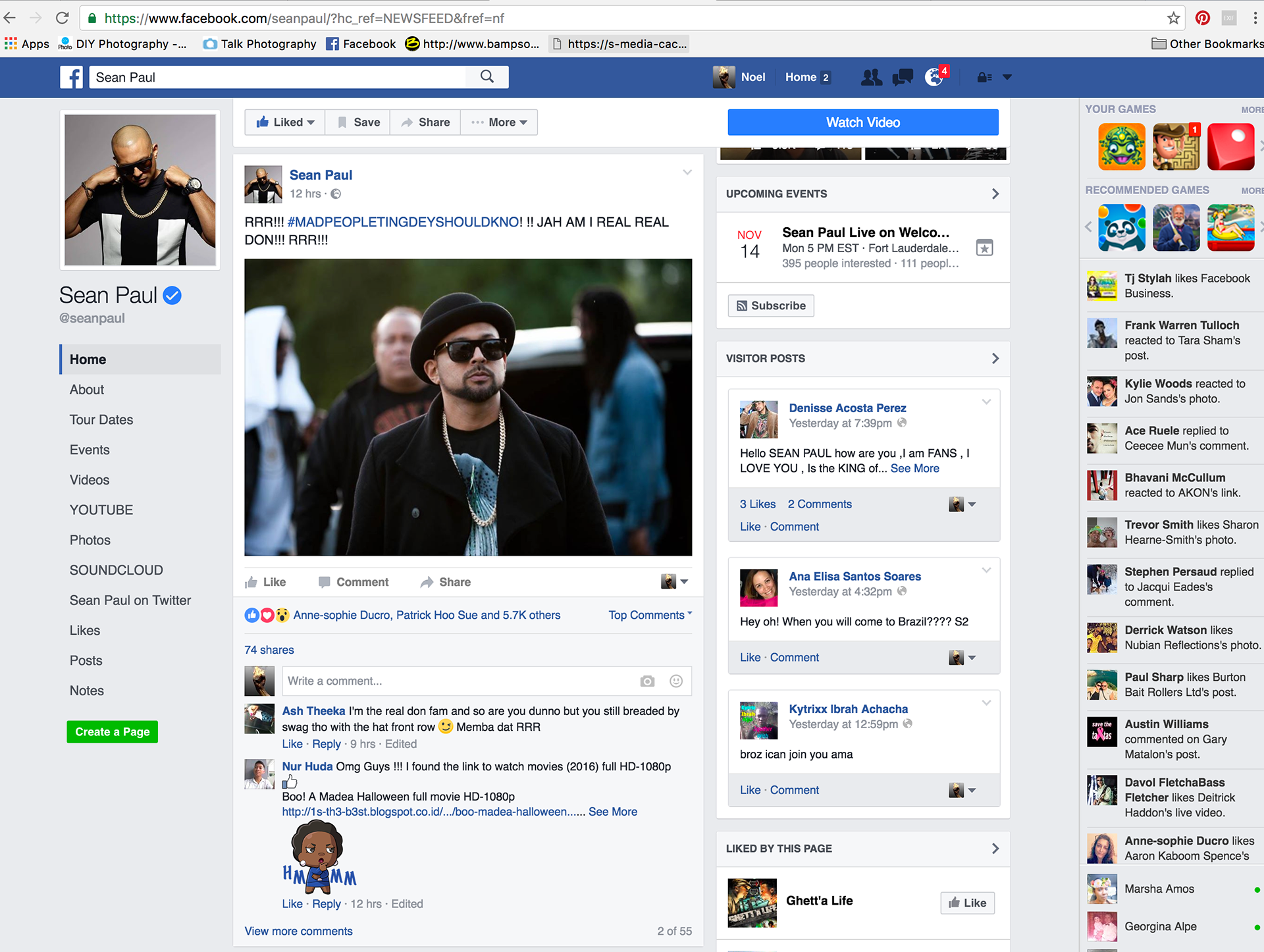Open the messages icon in header
This screenshot has width=1264, height=952.
point(902,77)
